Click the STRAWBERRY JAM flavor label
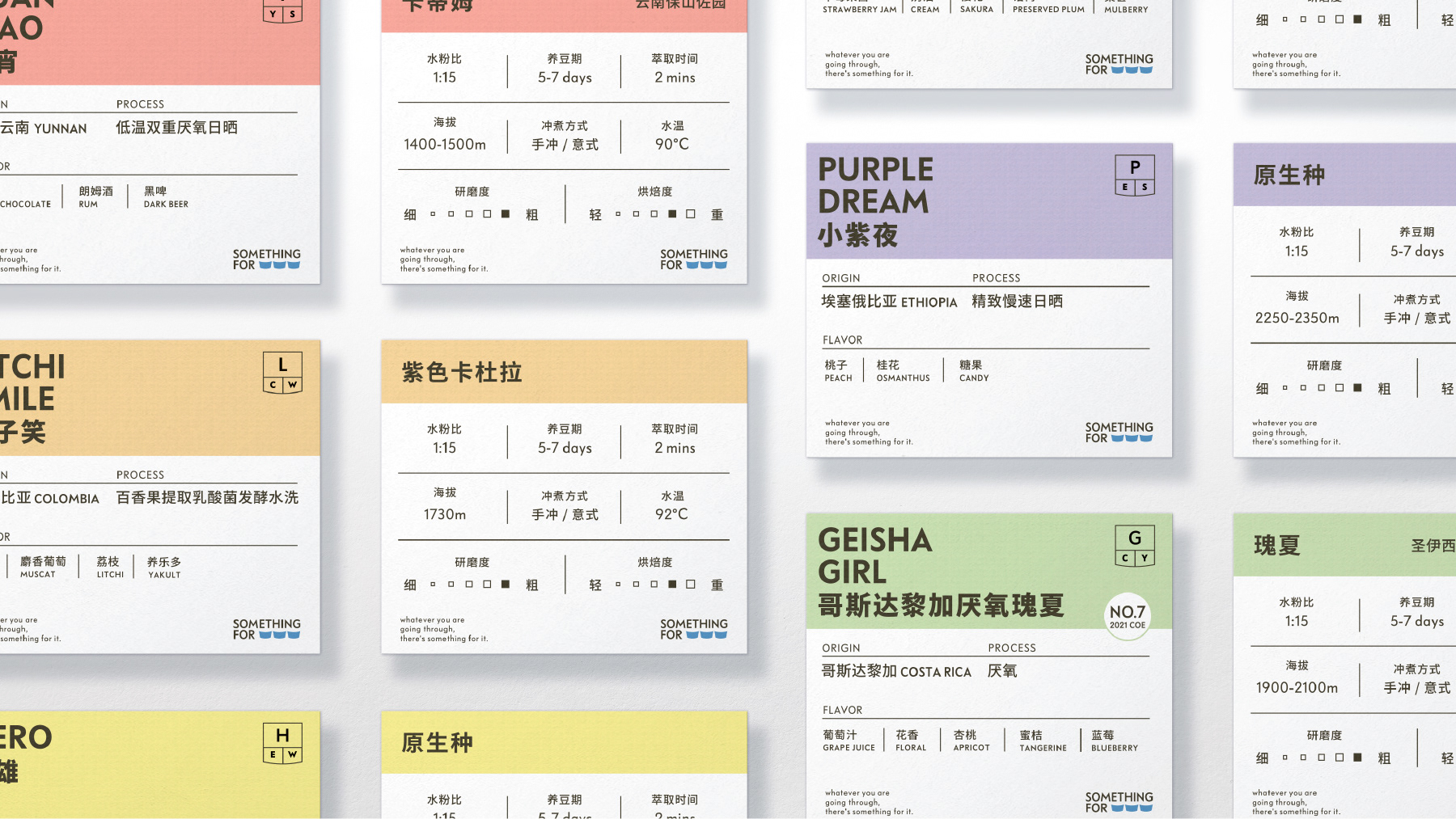The width and height of the screenshot is (1456, 819). (859, 10)
